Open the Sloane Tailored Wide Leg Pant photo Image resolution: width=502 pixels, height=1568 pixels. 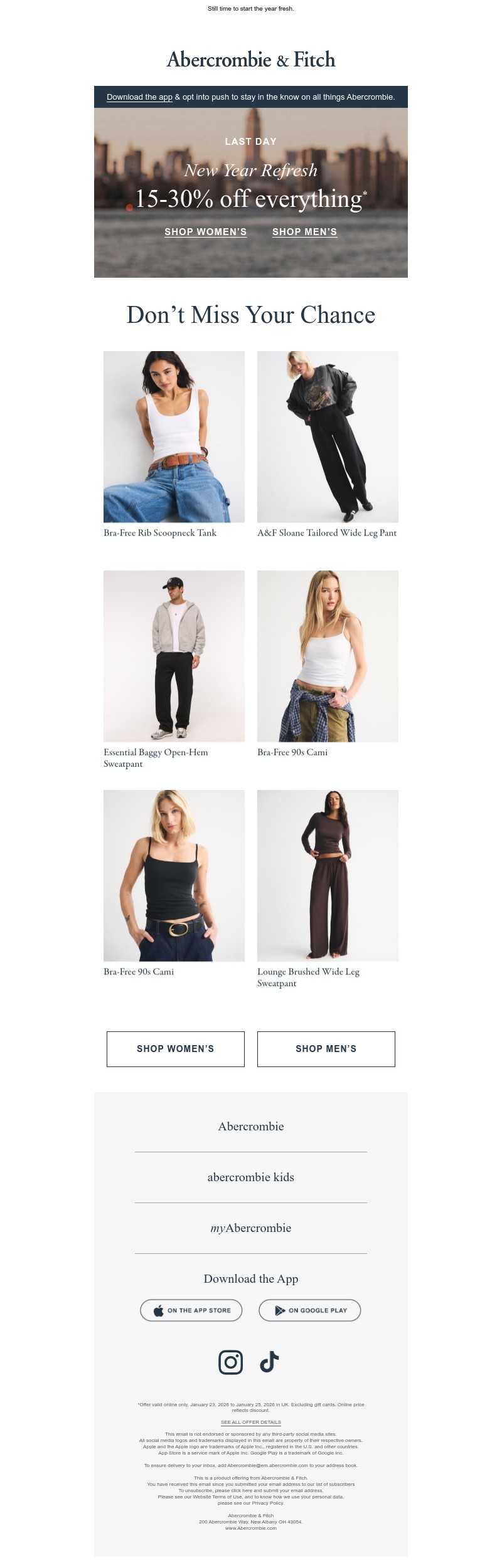click(328, 436)
